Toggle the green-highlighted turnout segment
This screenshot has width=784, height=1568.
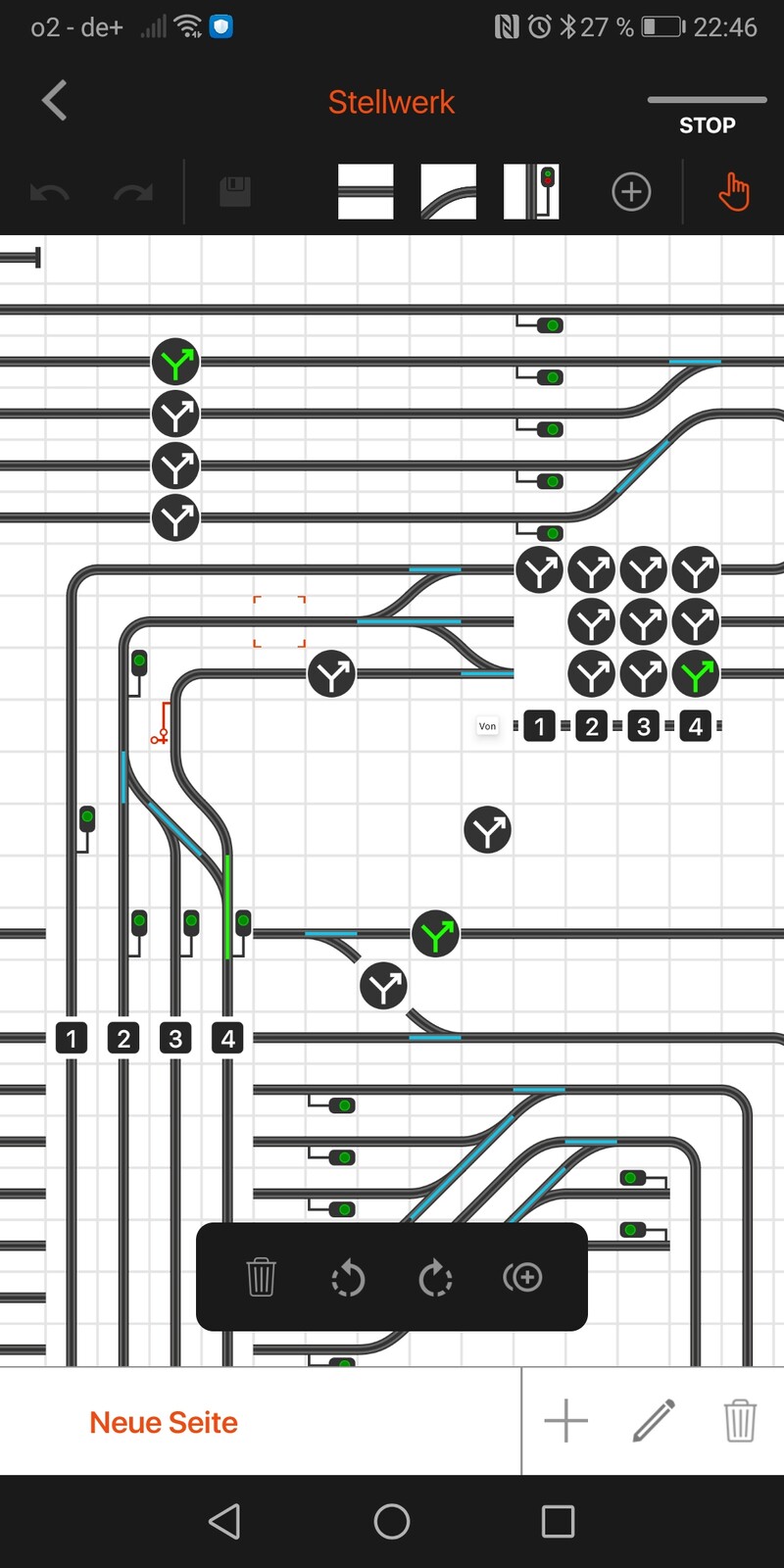tap(227, 906)
